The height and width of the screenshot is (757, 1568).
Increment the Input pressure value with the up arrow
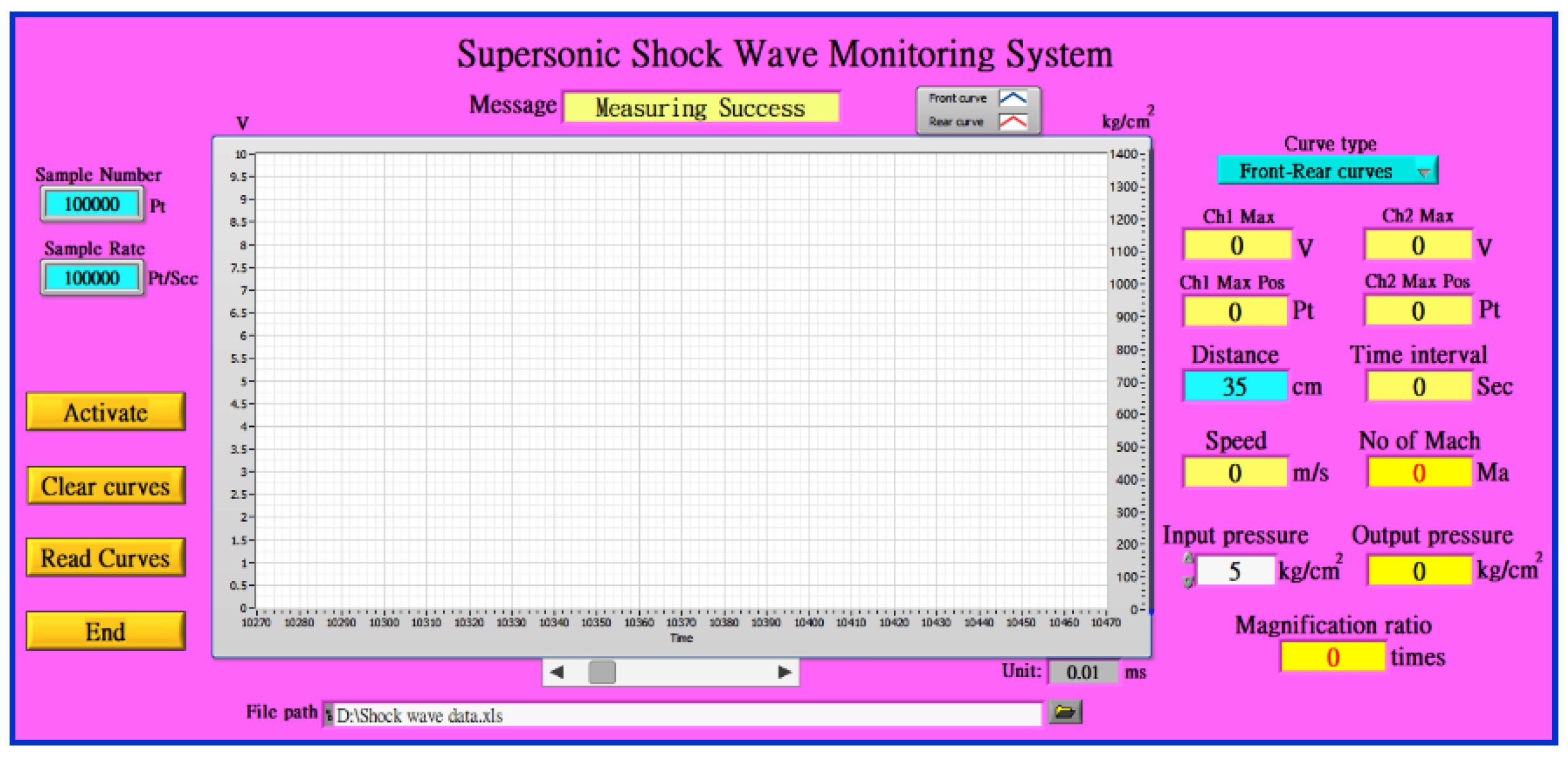coord(1188,559)
